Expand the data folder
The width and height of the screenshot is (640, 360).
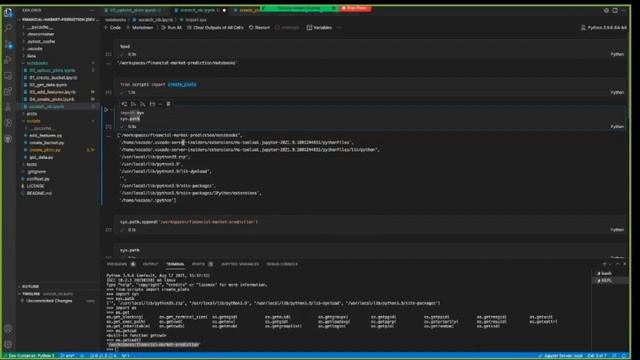[x=31, y=56]
